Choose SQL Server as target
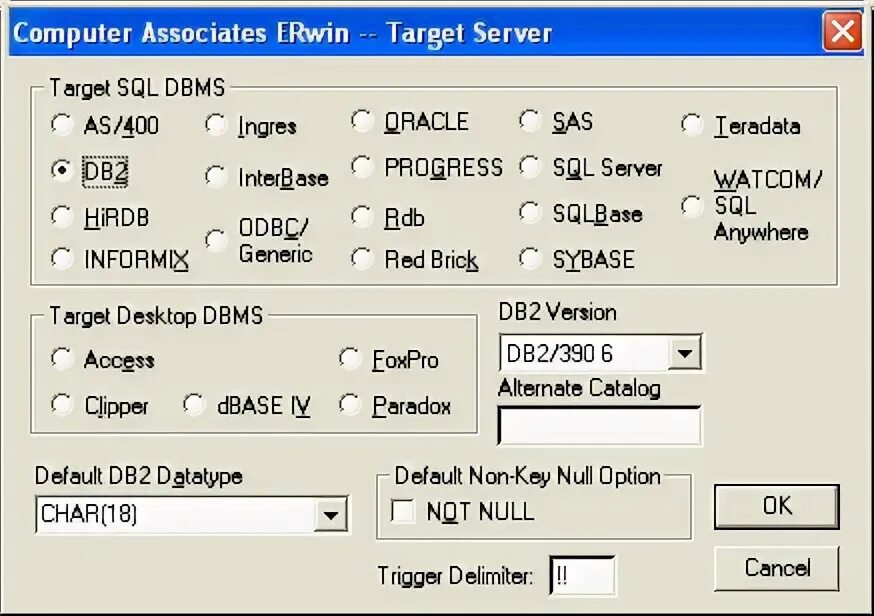The width and height of the screenshot is (874, 616). pyautogui.click(x=530, y=166)
